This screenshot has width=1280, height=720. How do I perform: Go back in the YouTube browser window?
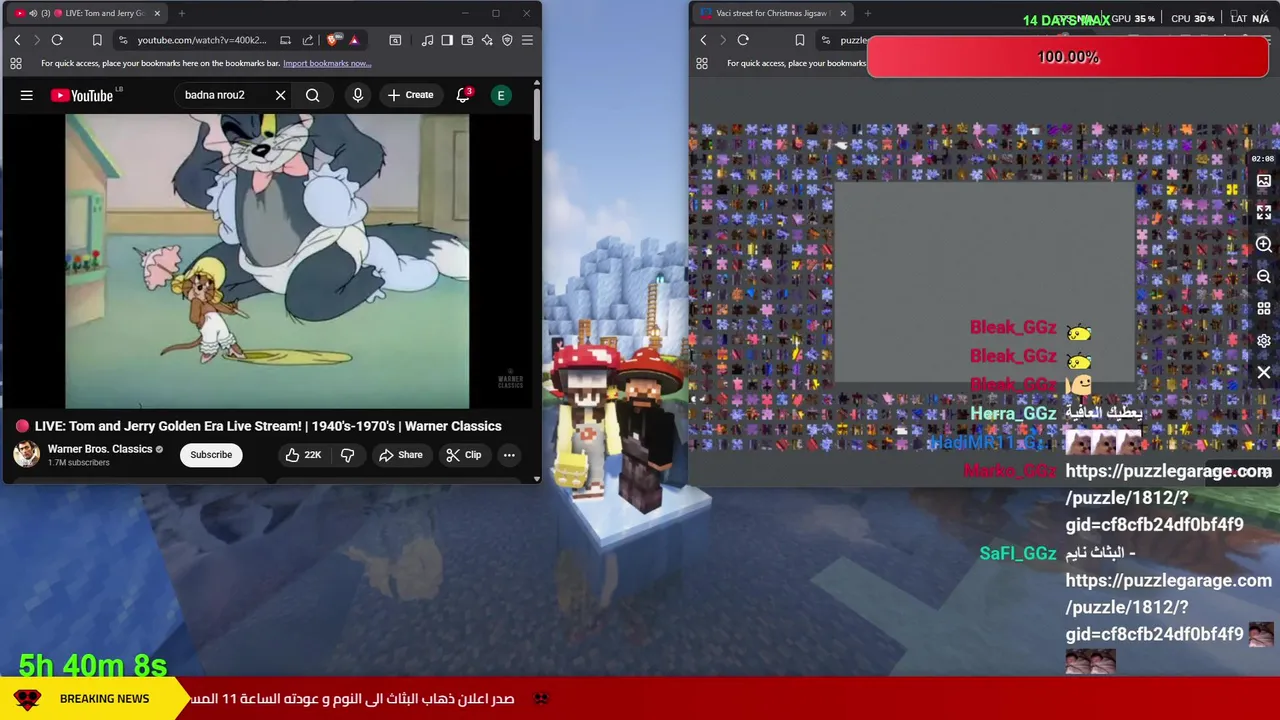[17, 40]
